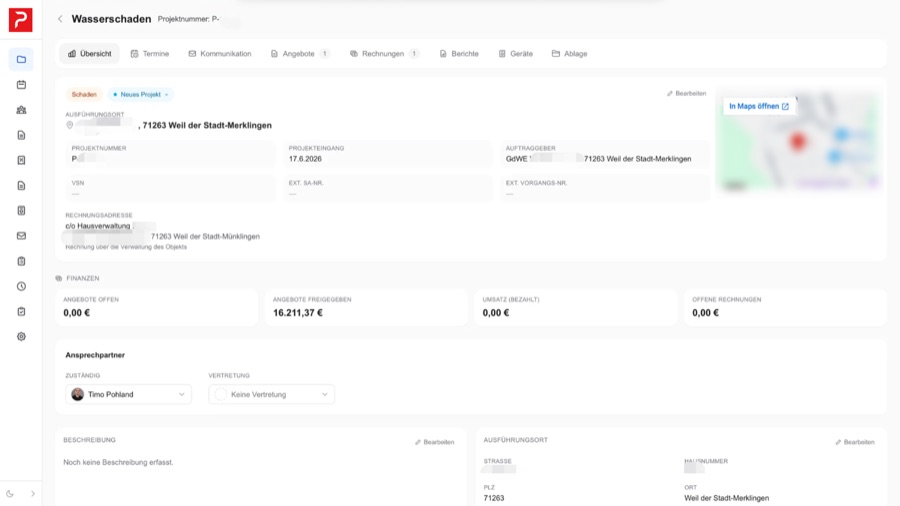Open the Zuständig dropdown showing Timo Pohland
This screenshot has width=900, height=506.
coord(129,395)
